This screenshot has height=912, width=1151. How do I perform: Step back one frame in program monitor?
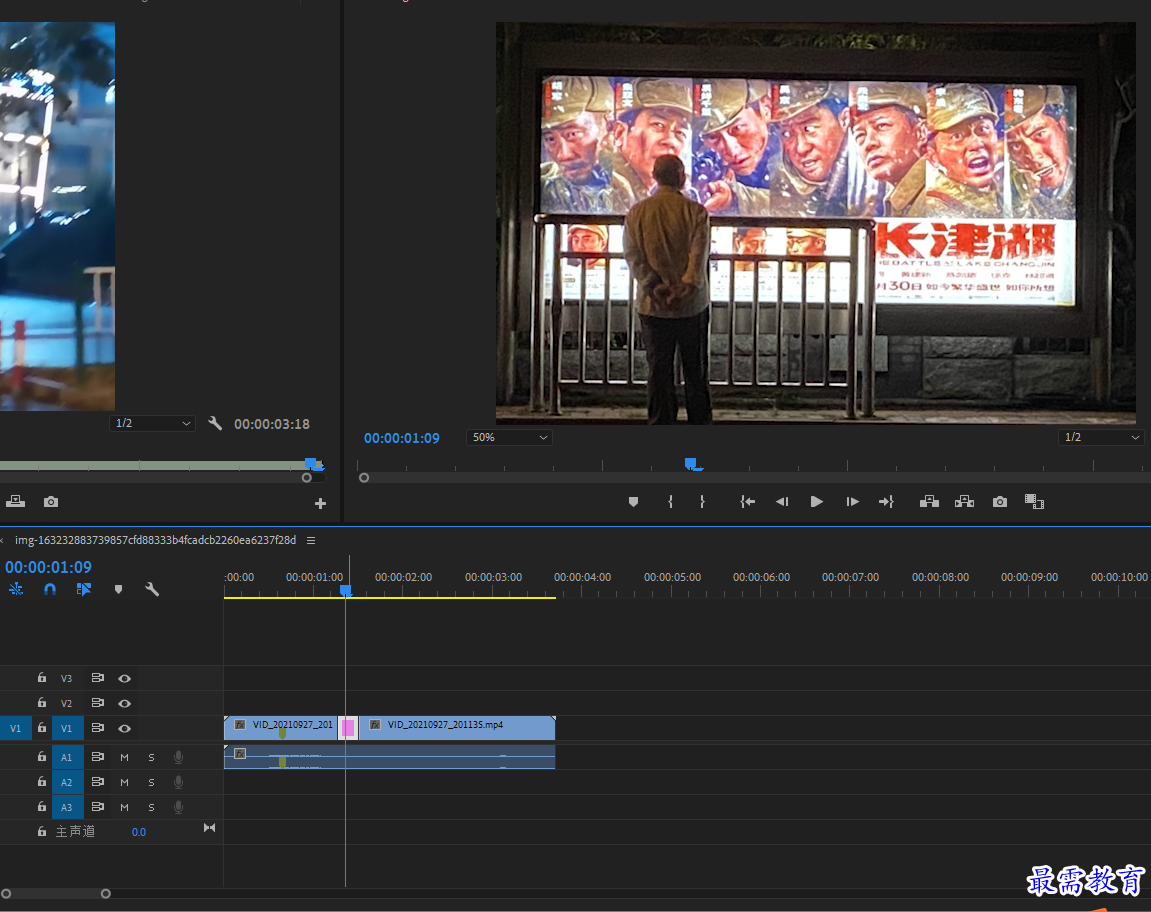[782, 502]
